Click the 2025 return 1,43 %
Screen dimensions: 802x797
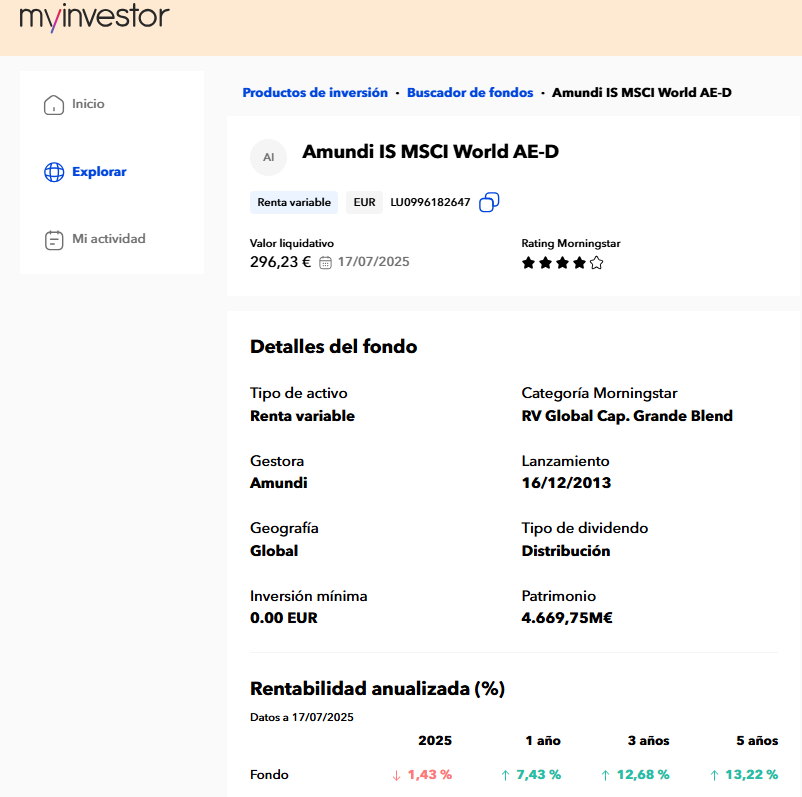(430, 775)
